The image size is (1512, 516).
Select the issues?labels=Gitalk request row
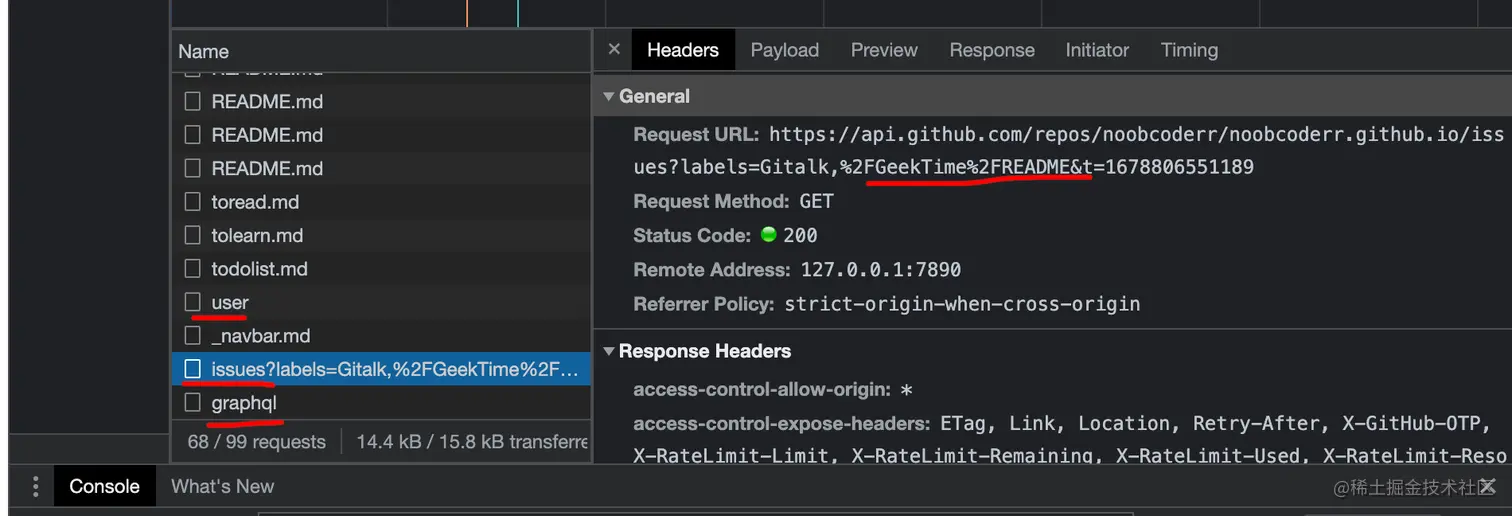pyautogui.click(x=381, y=370)
